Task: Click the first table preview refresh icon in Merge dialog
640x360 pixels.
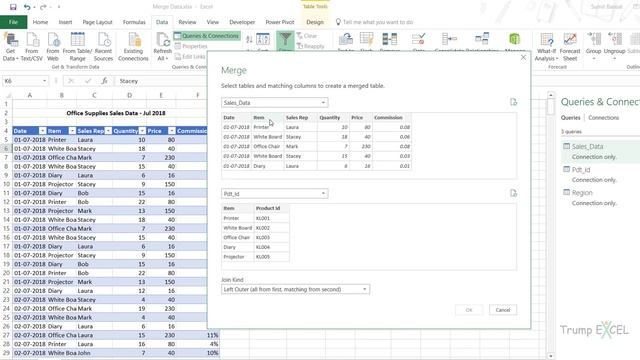Action: pos(513,102)
